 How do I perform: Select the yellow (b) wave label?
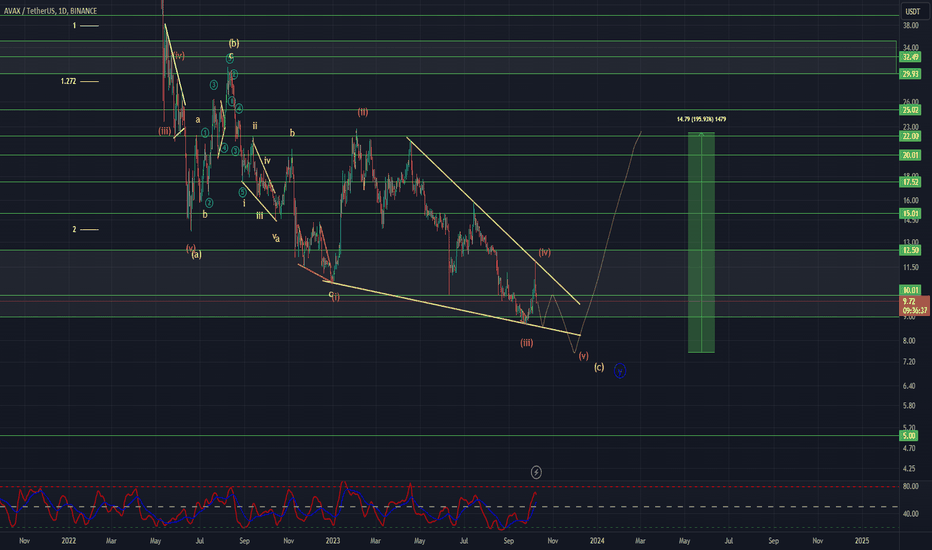point(234,43)
